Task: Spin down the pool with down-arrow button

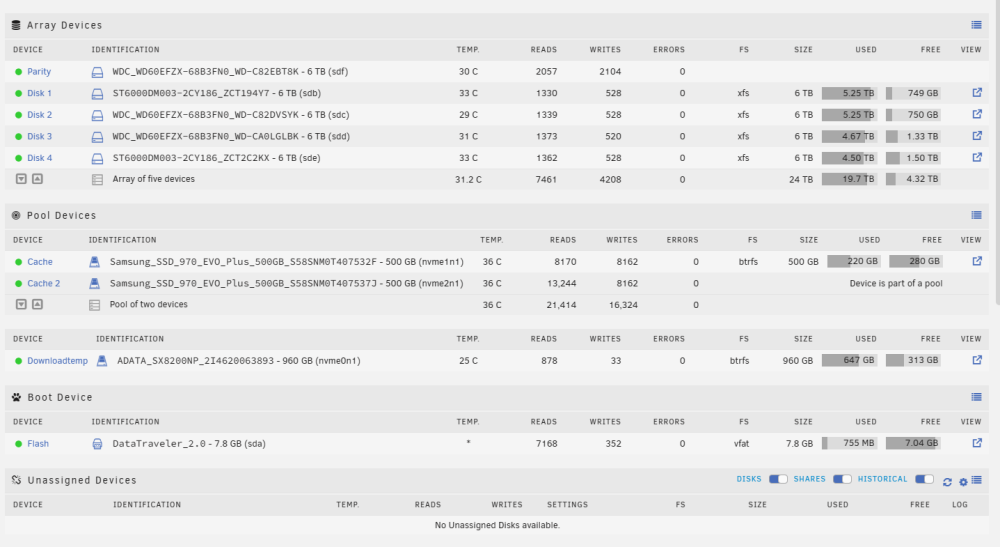Action: 21,305
